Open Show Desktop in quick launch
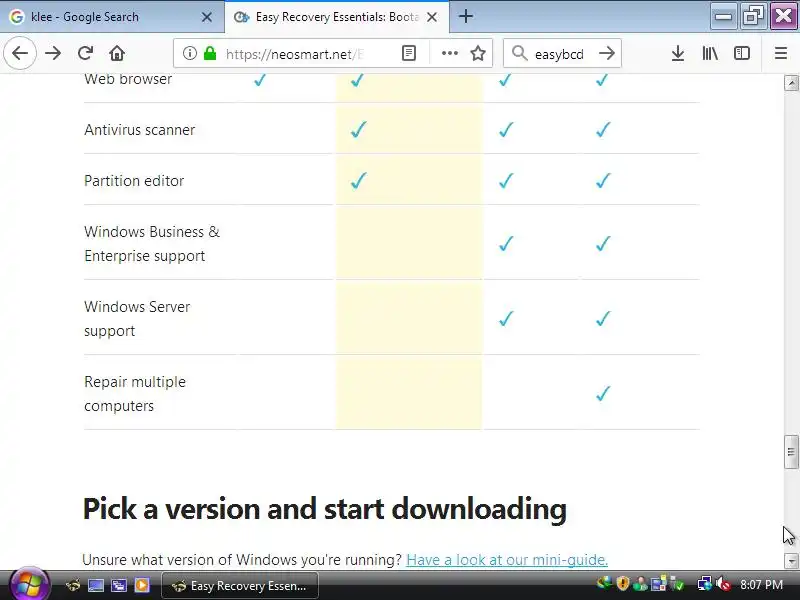The image size is (800, 600). [95, 585]
